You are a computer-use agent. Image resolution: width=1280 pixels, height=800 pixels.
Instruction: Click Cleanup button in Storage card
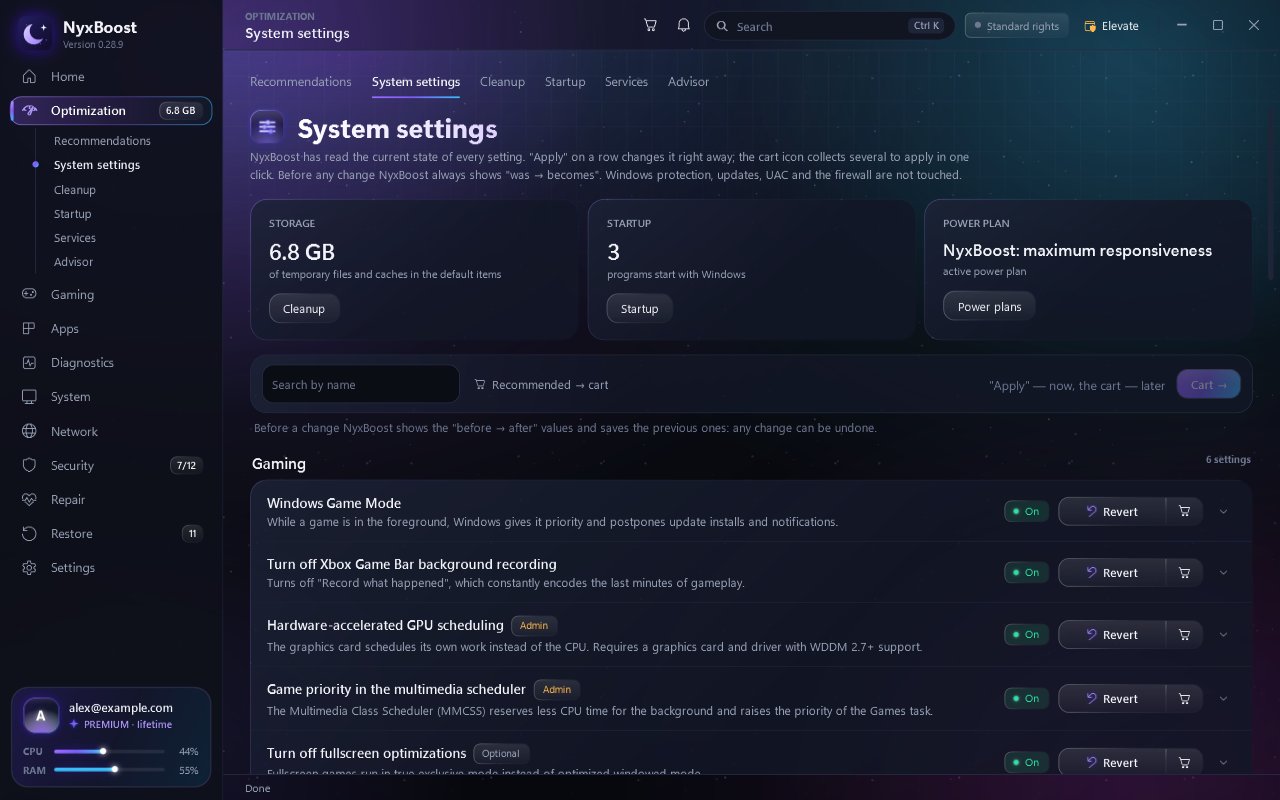tap(304, 309)
